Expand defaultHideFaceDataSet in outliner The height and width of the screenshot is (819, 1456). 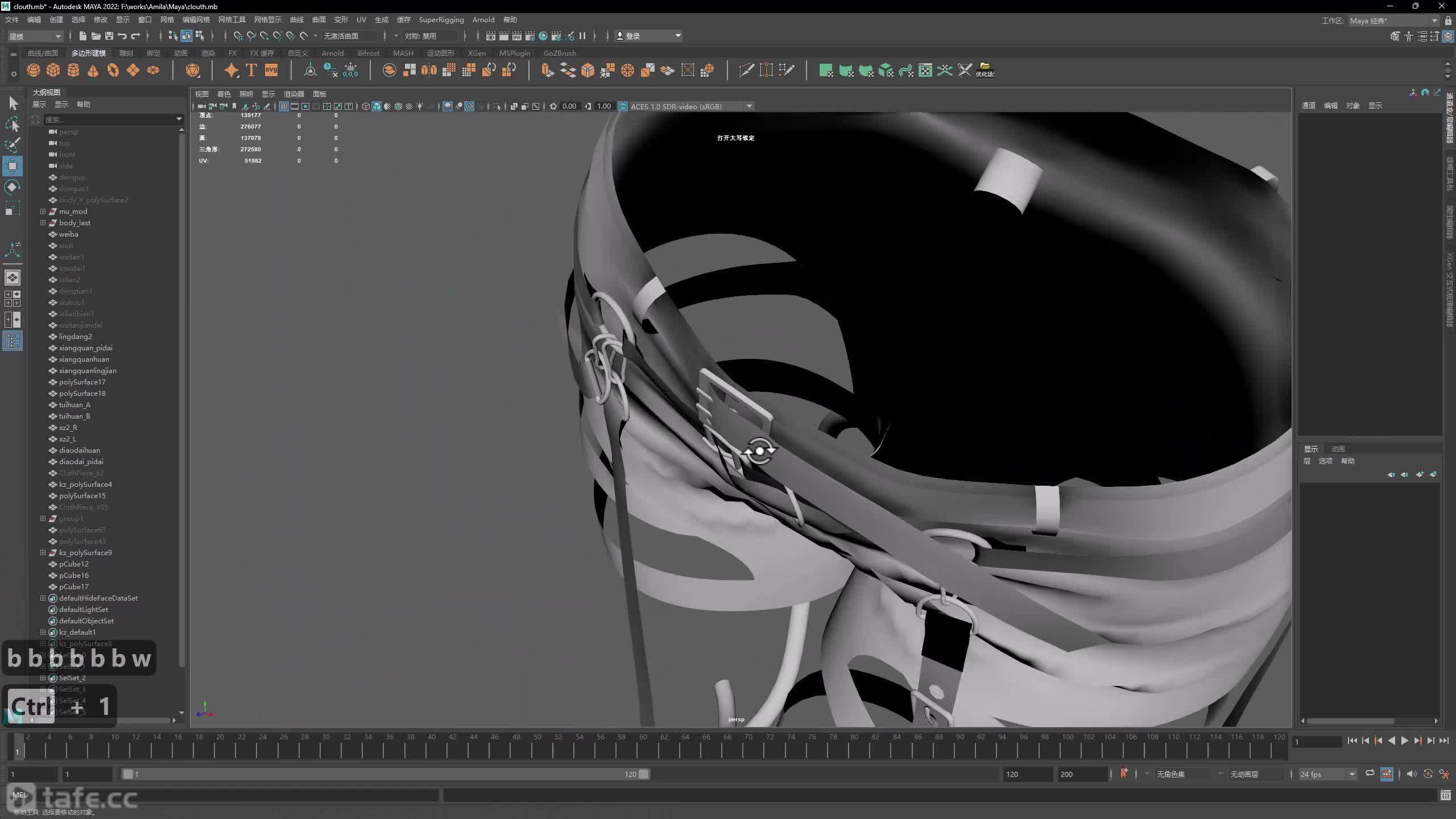pos(43,598)
